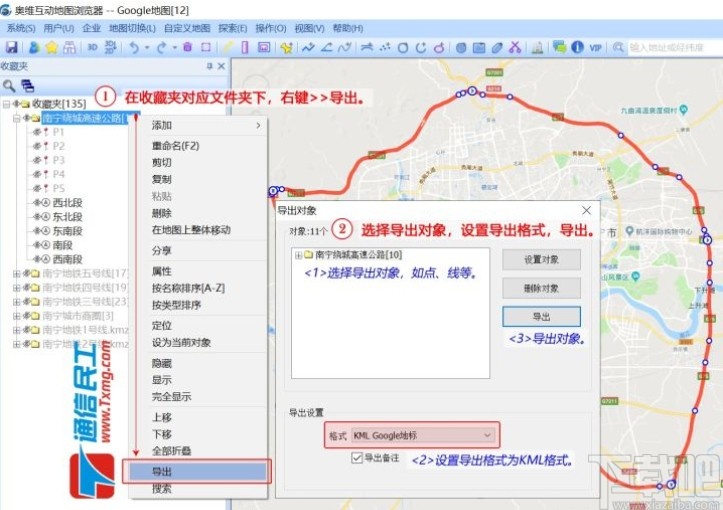
Task: Click the 导出 button in export dialog
Action: click(541, 317)
